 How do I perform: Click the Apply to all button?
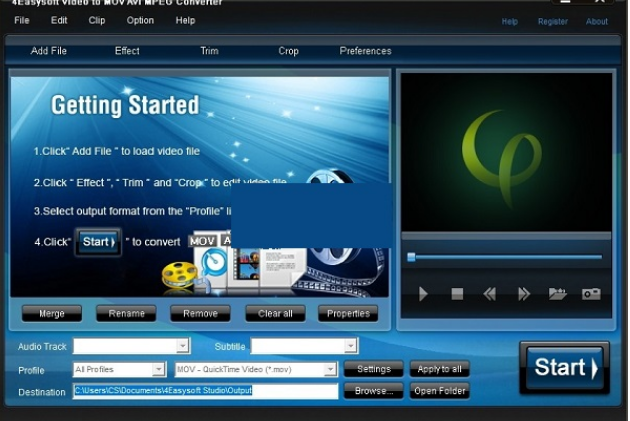coord(440,369)
